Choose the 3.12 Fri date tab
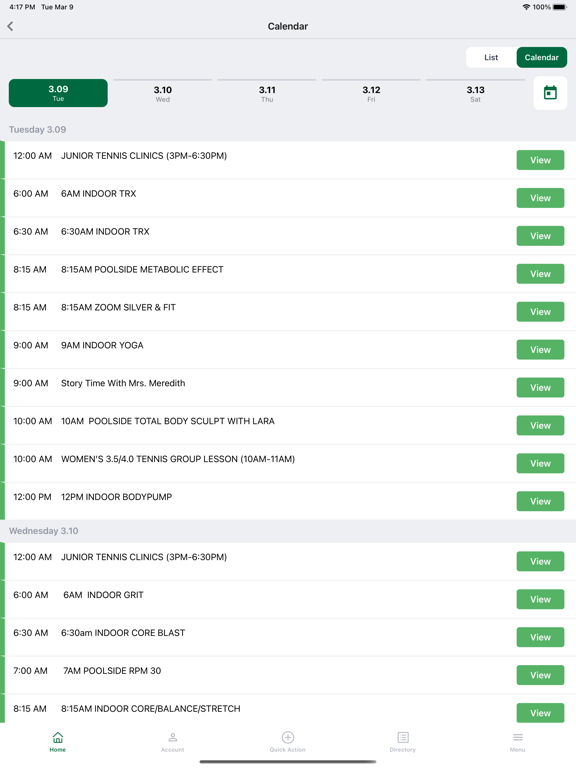The height and width of the screenshot is (768, 576). click(x=371, y=93)
